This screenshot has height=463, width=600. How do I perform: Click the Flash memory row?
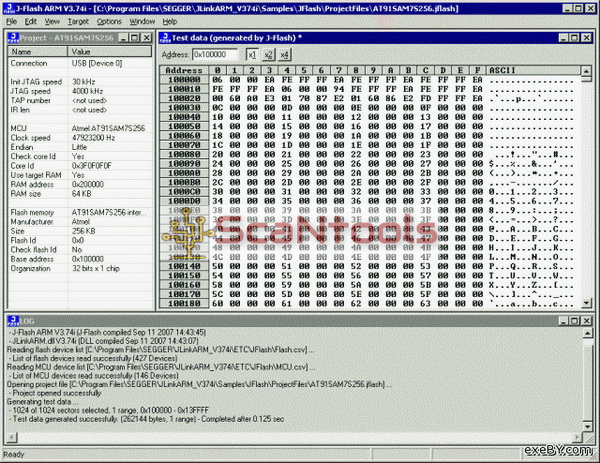80,212
